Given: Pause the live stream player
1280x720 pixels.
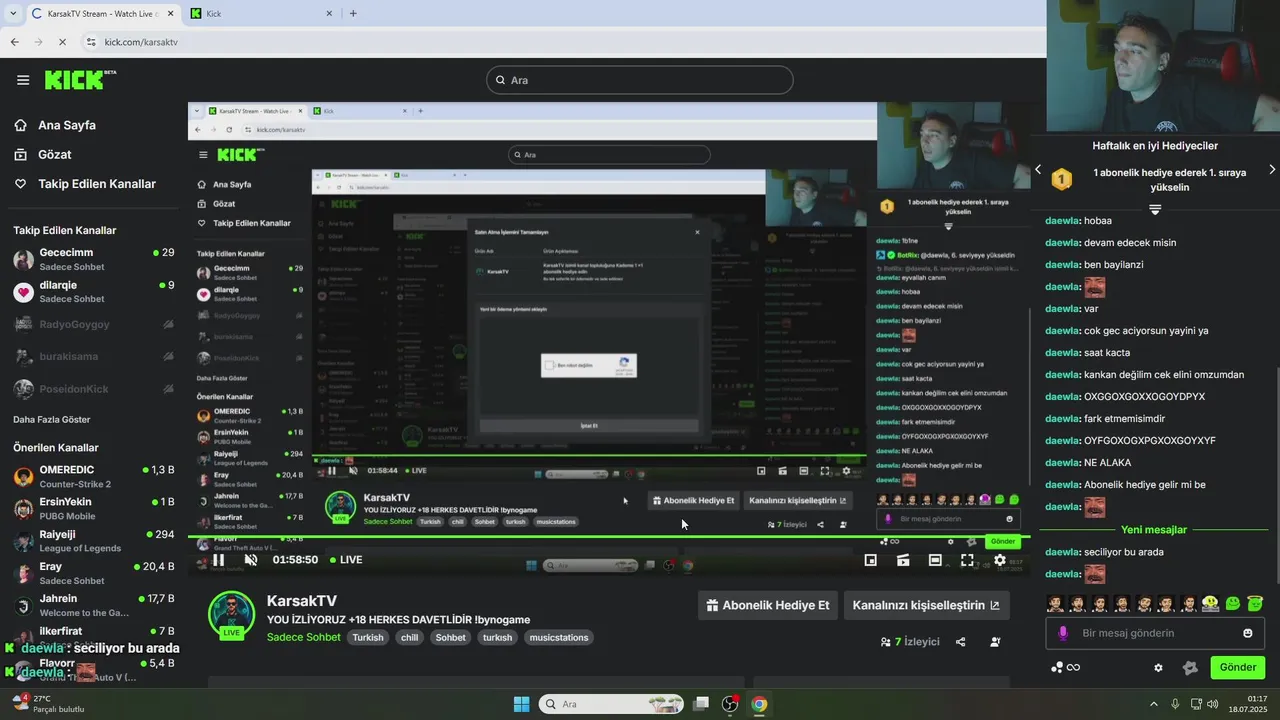Looking at the screenshot, I should pyautogui.click(x=219, y=560).
